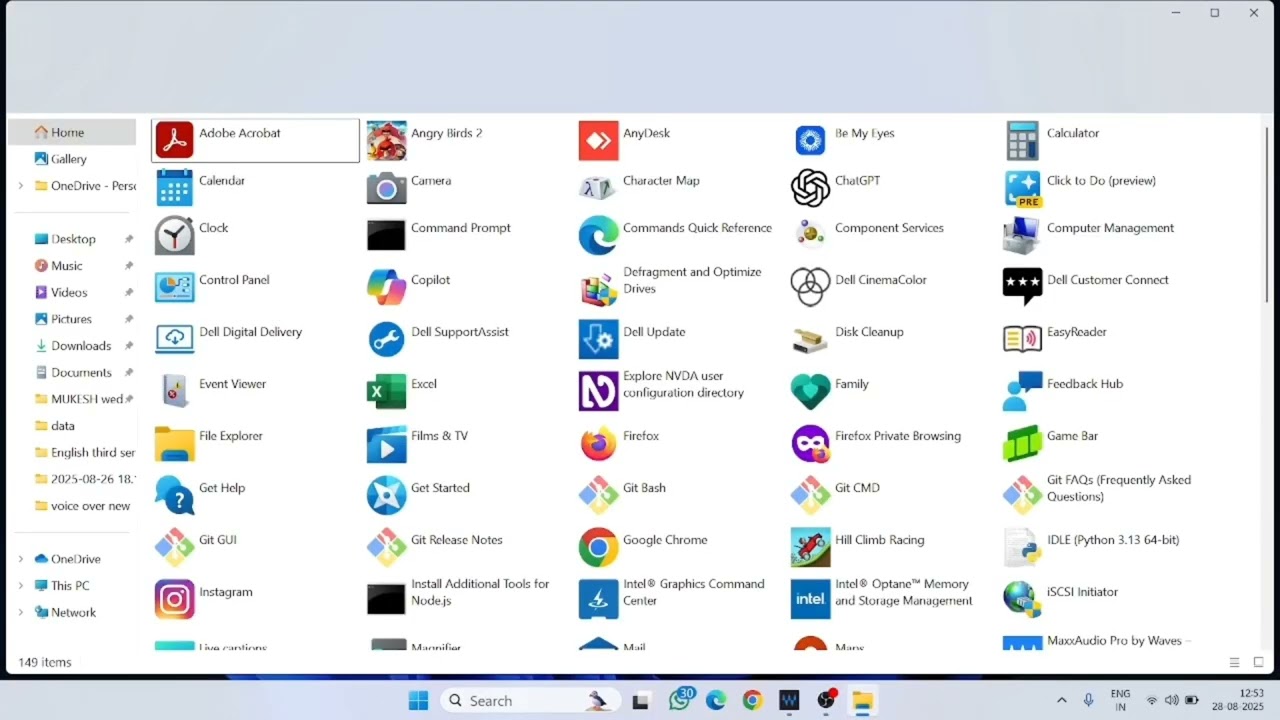The width and height of the screenshot is (1280, 720).
Task: Expand the This PC tree node
Action: tap(21, 586)
